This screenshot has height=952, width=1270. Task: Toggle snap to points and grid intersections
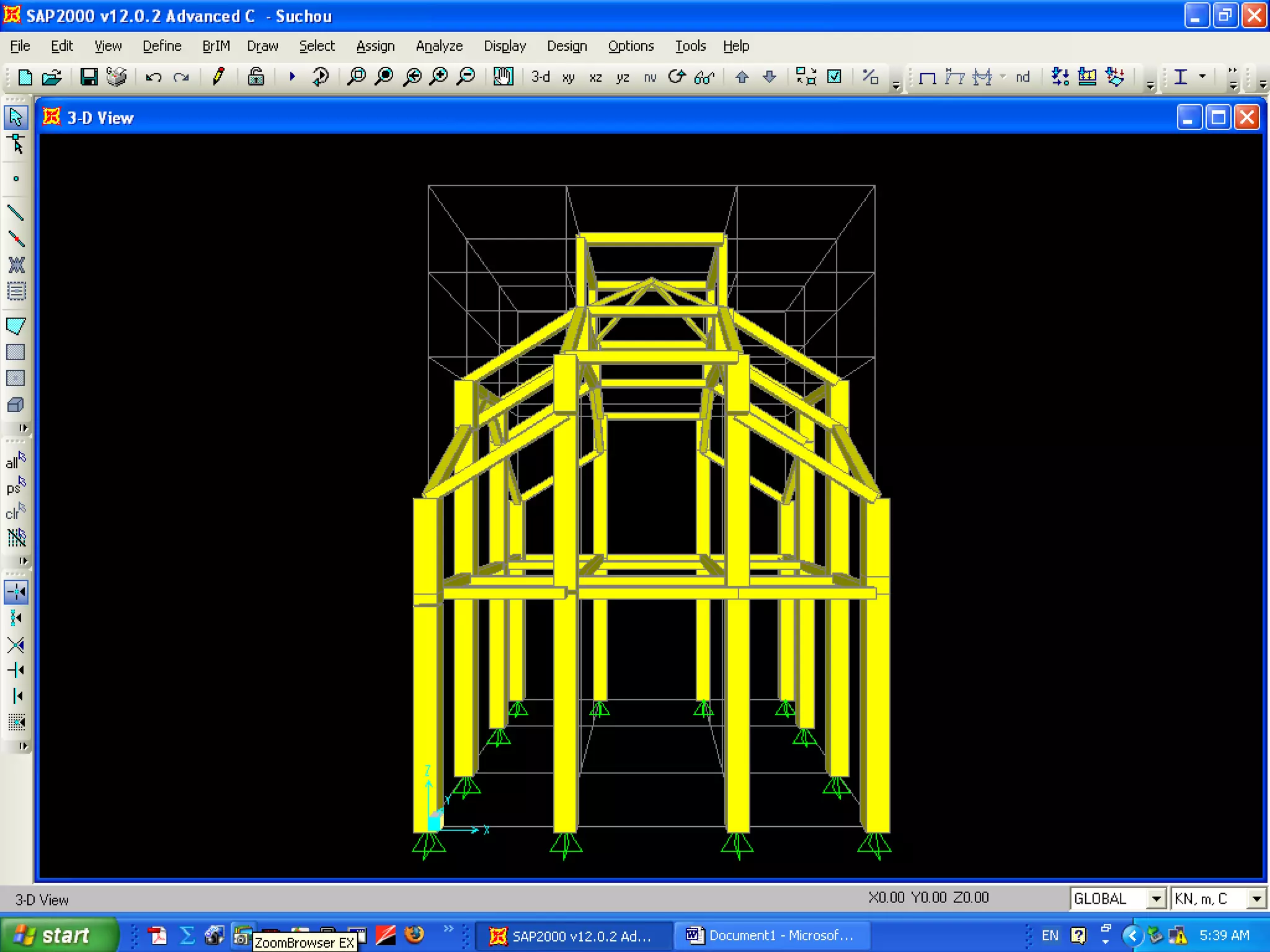click(x=16, y=592)
